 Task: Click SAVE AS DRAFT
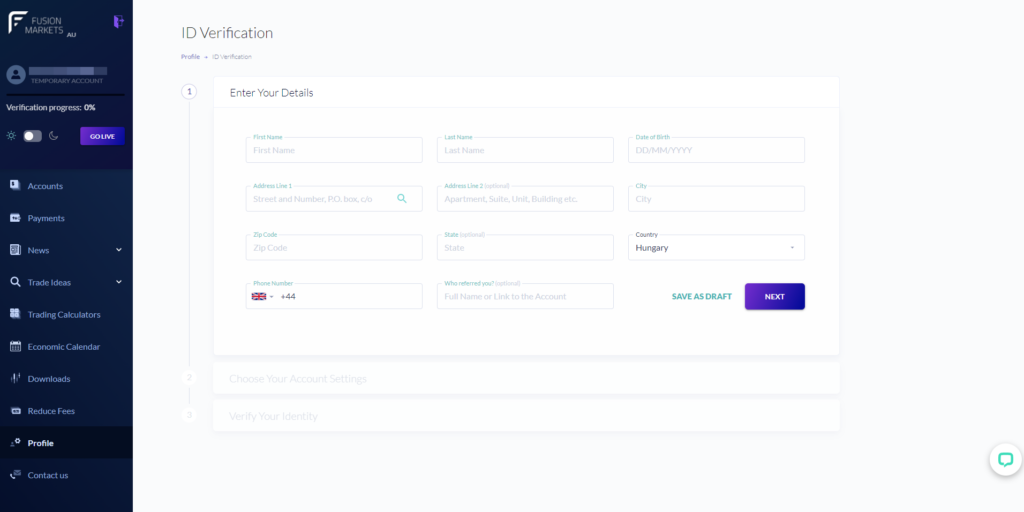coord(701,297)
